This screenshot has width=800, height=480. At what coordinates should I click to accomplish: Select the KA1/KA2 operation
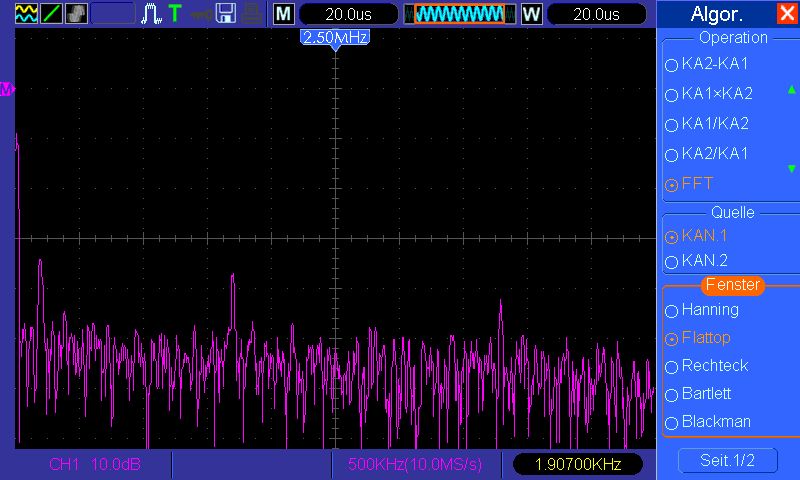[707, 124]
